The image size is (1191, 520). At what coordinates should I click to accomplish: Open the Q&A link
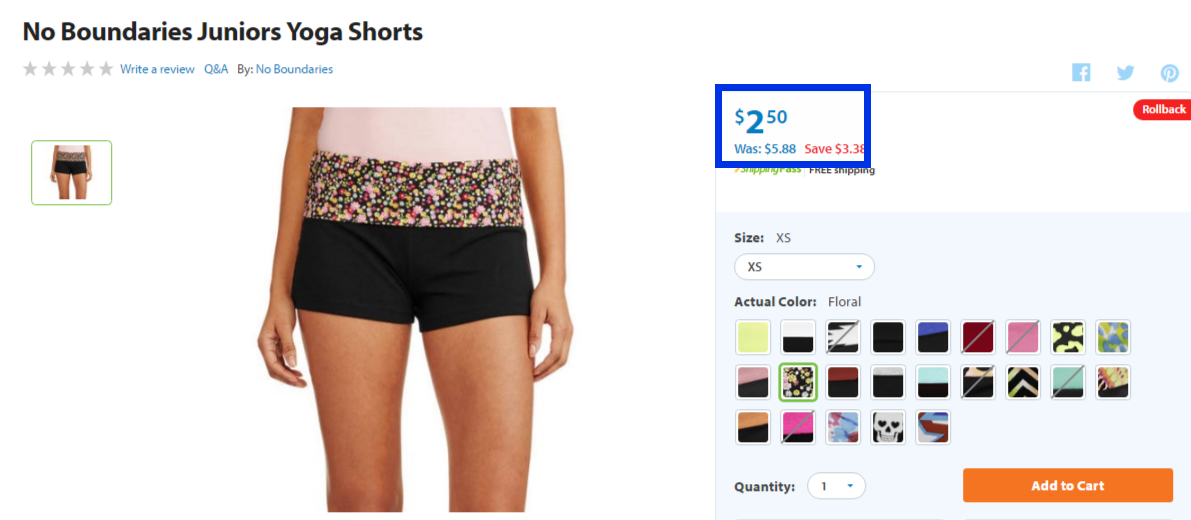(216, 69)
